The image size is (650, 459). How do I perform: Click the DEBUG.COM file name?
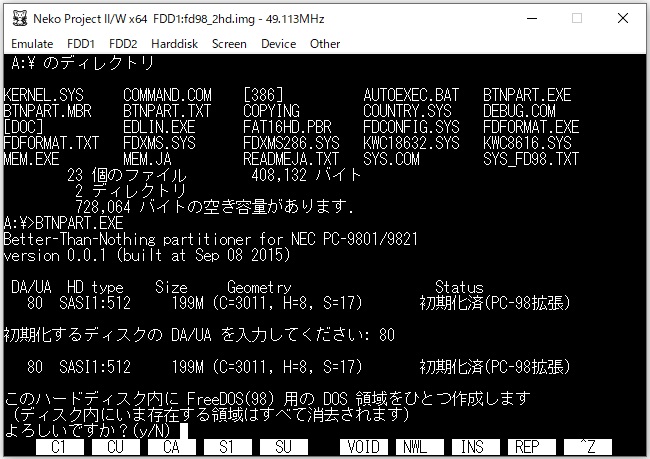519,111
